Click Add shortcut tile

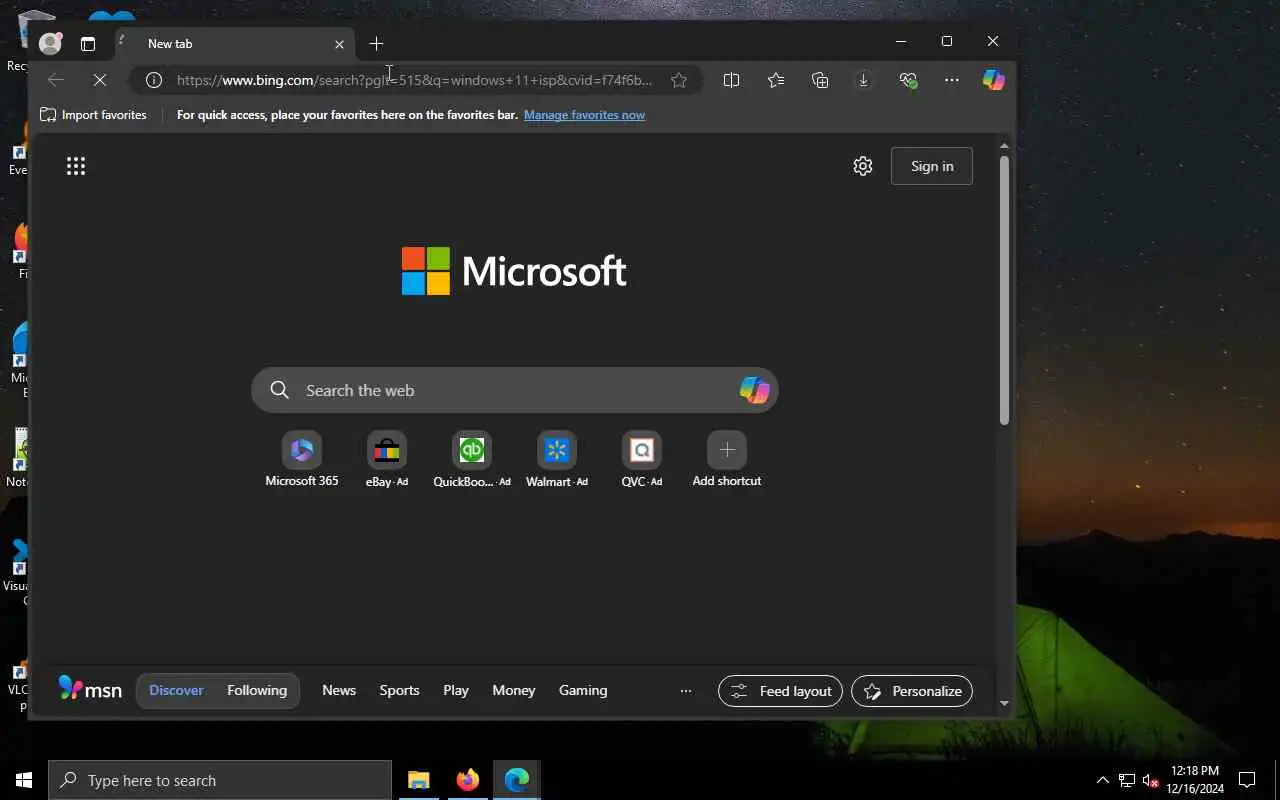[x=727, y=460]
